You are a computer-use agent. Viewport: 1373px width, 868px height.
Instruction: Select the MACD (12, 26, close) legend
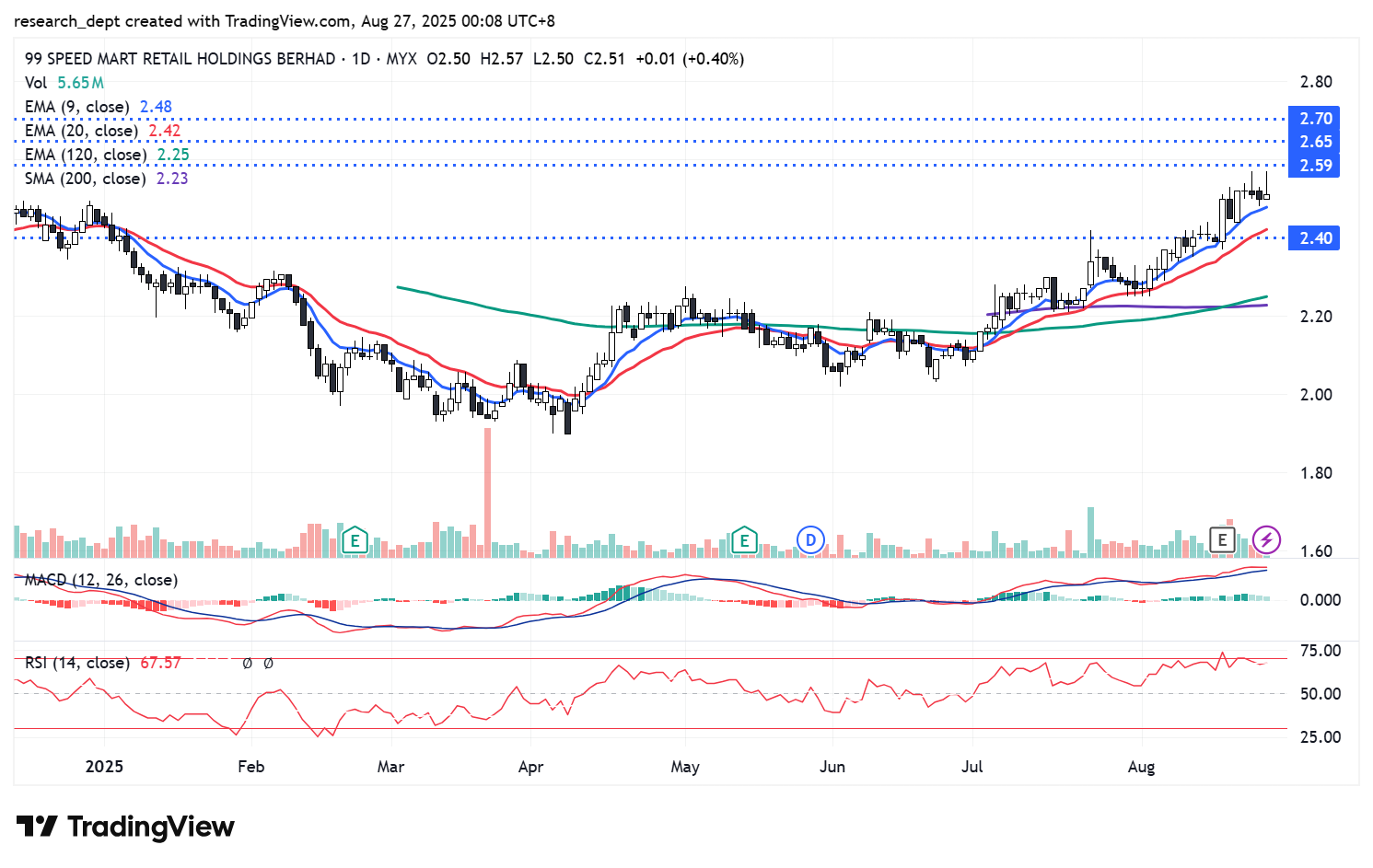[x=101, y=580]
